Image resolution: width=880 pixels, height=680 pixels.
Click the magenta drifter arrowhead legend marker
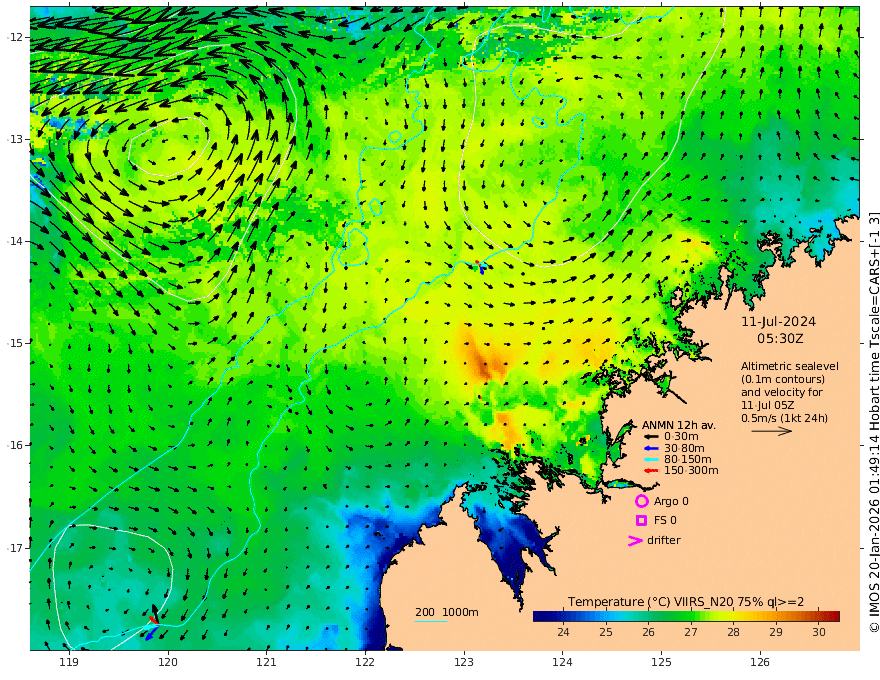[635, 540]
